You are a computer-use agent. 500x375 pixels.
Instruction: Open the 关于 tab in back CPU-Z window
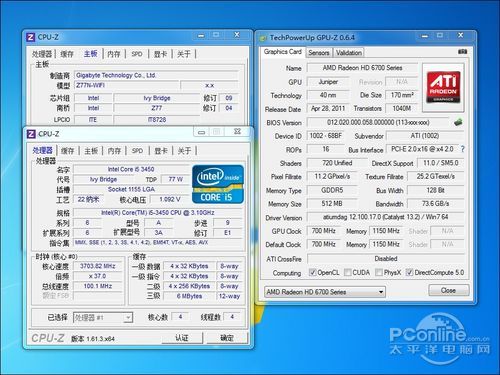pyautogui.click(x=184, y=54)
